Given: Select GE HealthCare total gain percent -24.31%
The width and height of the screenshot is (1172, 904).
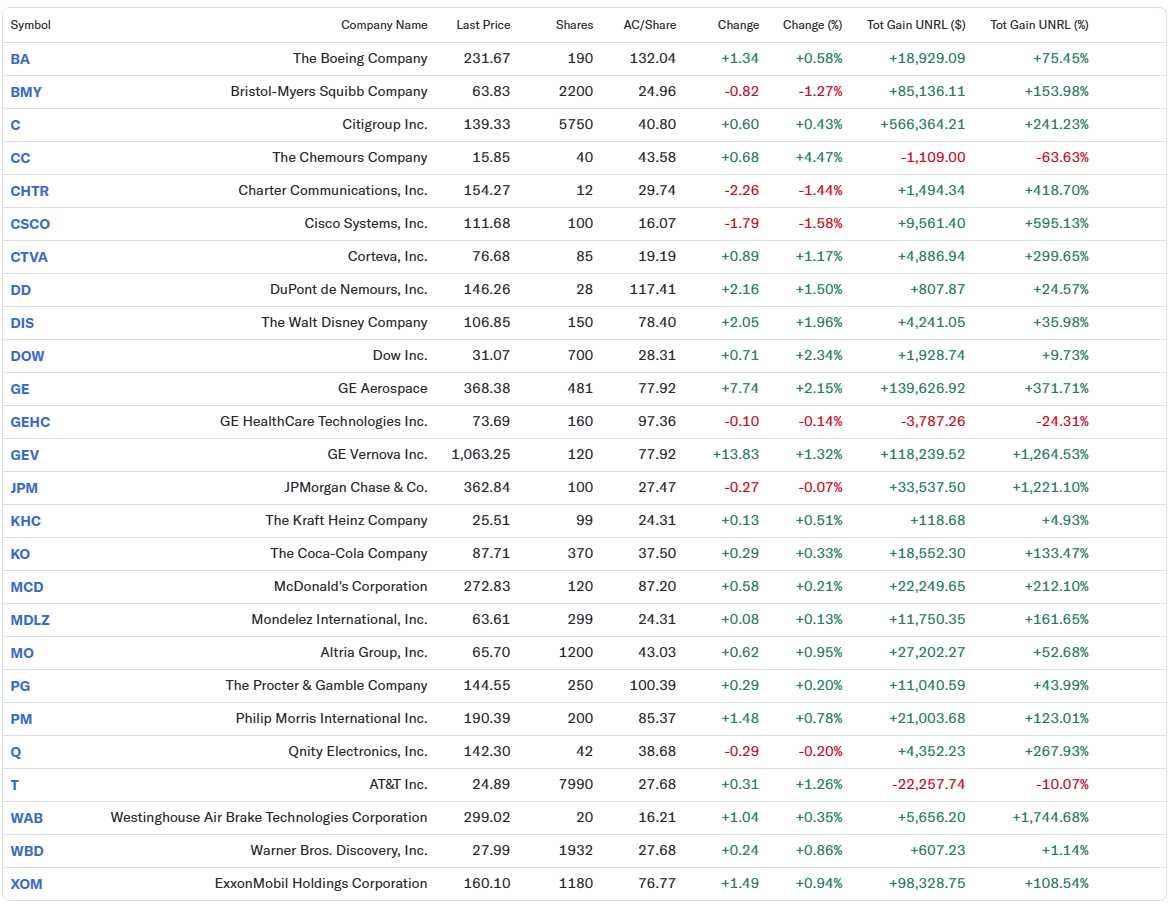Looking at the screenshot, I should click(x=1062, y=421).
